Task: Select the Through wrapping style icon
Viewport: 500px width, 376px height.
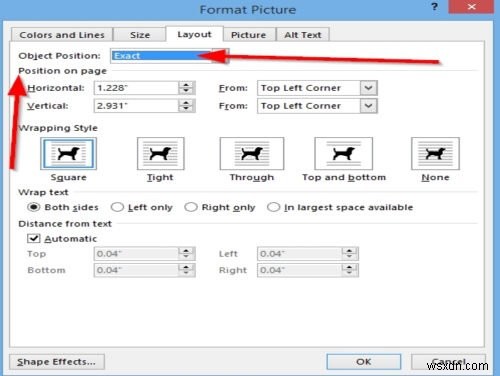Action: [x=252, y=154]
